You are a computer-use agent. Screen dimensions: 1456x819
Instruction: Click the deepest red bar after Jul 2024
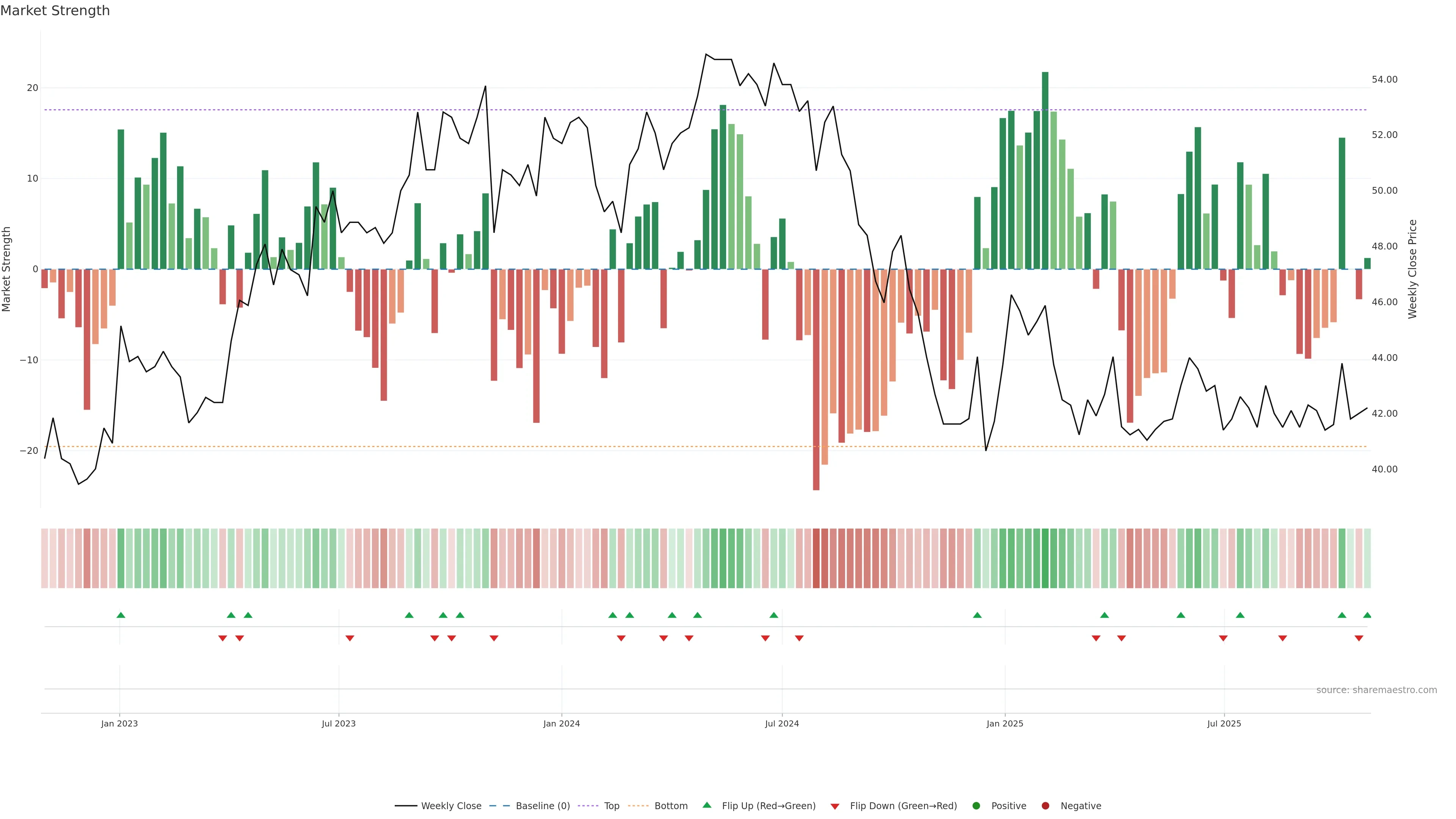(x=816, y=379)
